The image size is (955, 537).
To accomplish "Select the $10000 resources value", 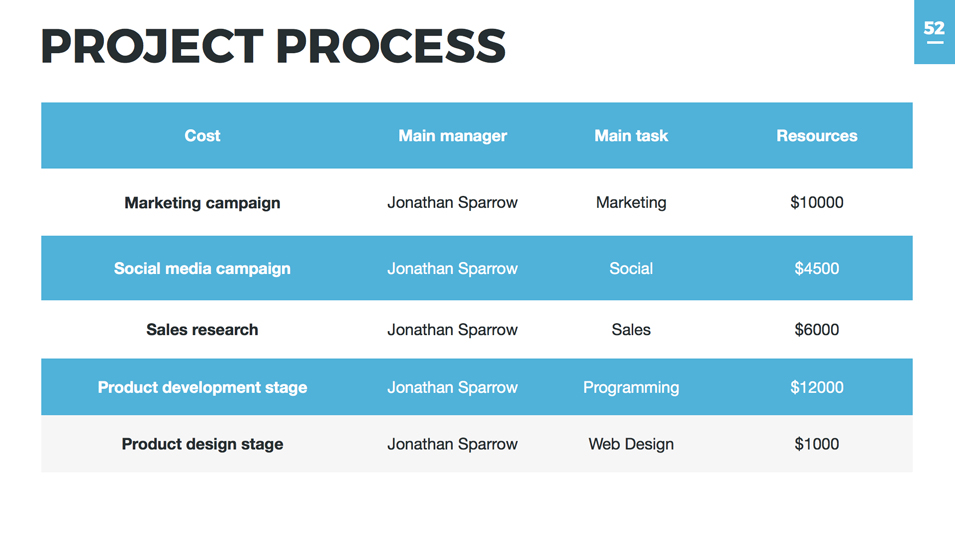I will coord(816,203).
